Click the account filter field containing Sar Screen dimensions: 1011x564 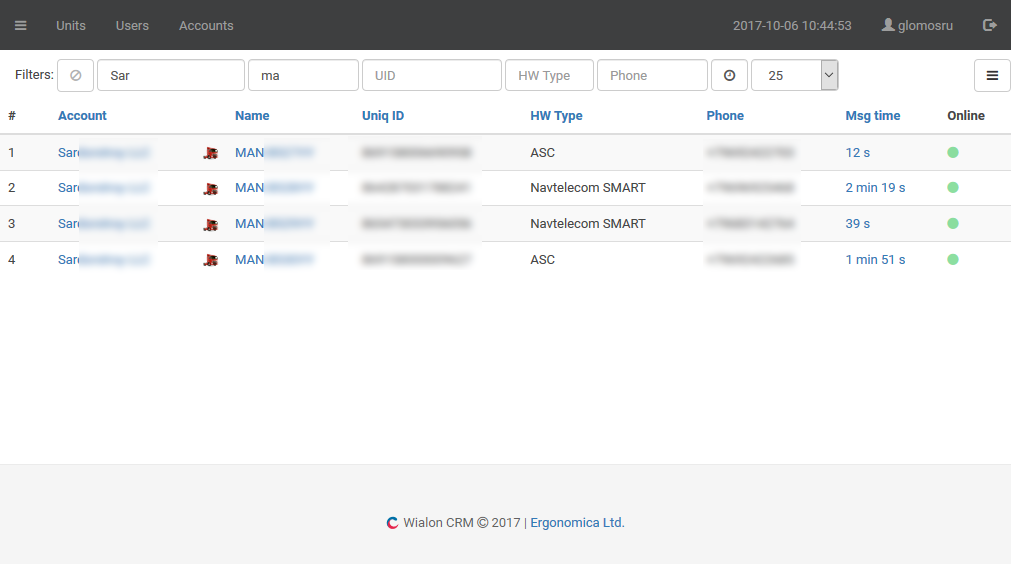(x=170, y=75)
